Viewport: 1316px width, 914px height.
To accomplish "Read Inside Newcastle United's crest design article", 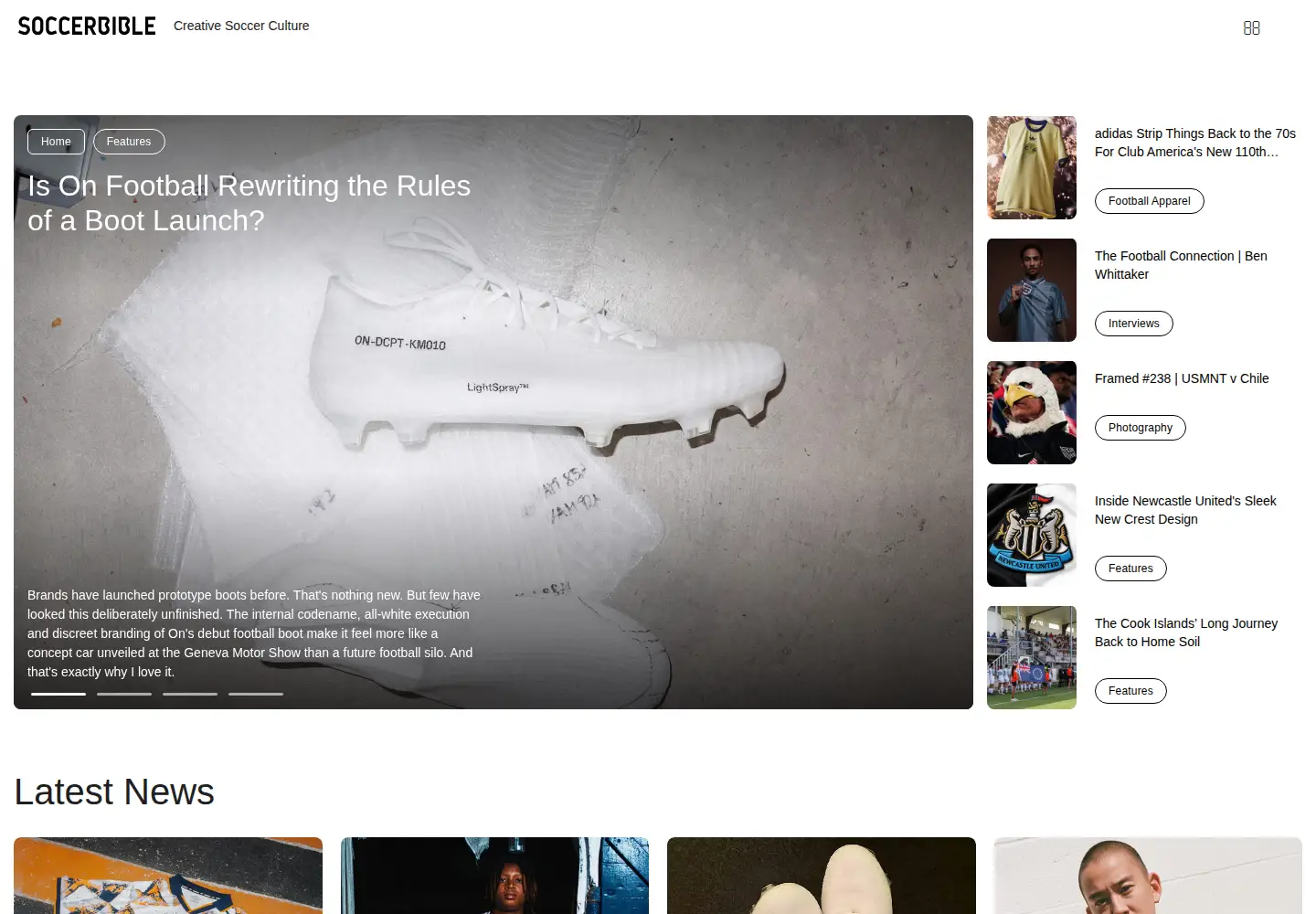I will point(1185,510).
